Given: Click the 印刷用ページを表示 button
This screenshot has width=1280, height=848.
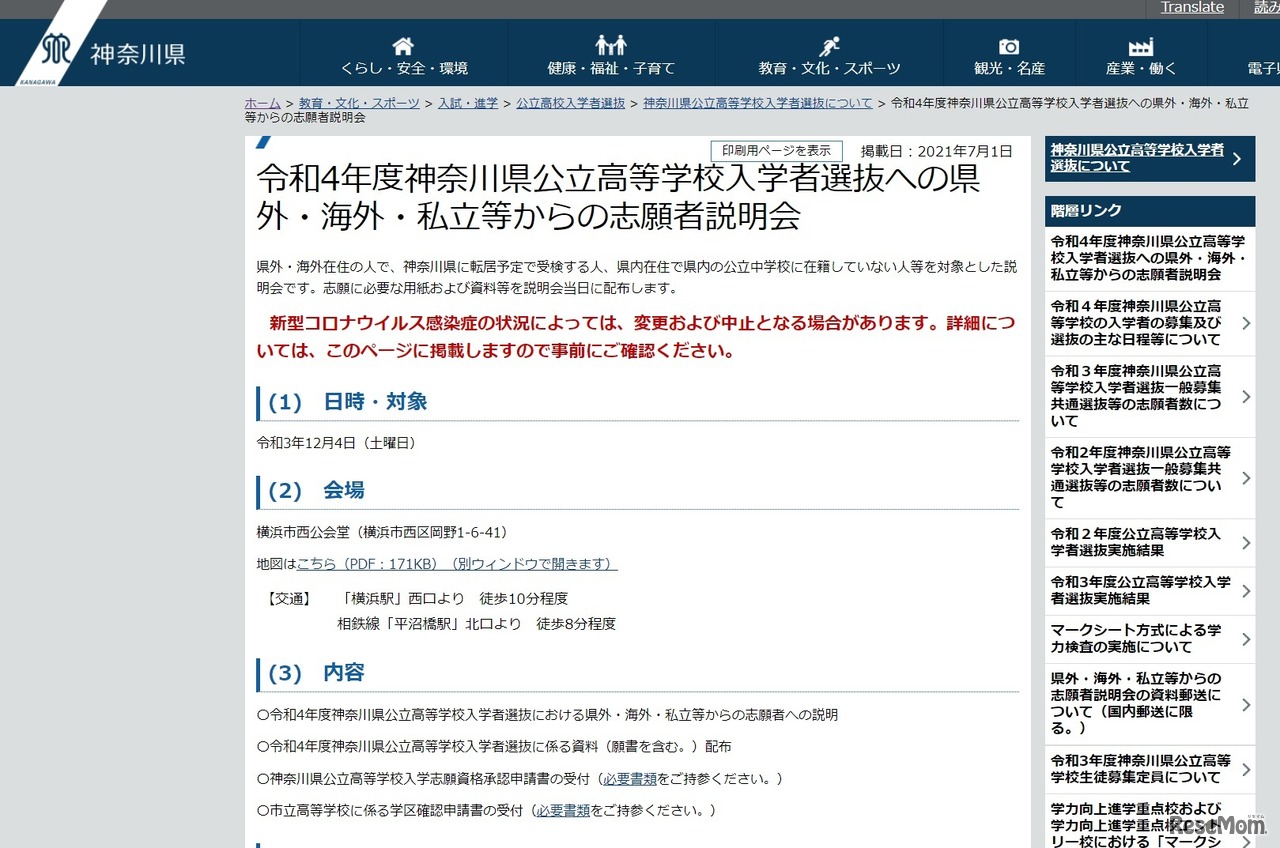Looking at the screenshot, I should coord(775,150).
